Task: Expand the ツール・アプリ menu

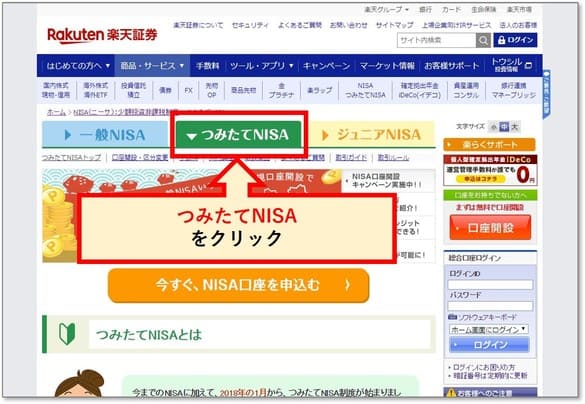Action: pyautogui.click(x=262, y=66)
